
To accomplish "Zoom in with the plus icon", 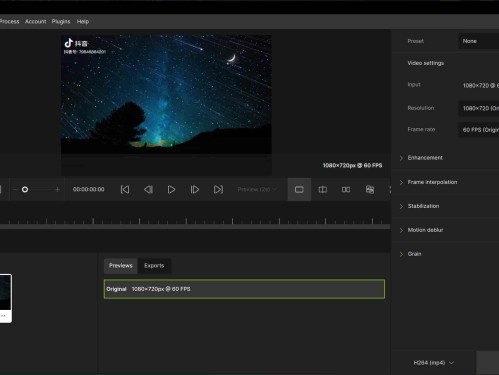I will 57,189.
